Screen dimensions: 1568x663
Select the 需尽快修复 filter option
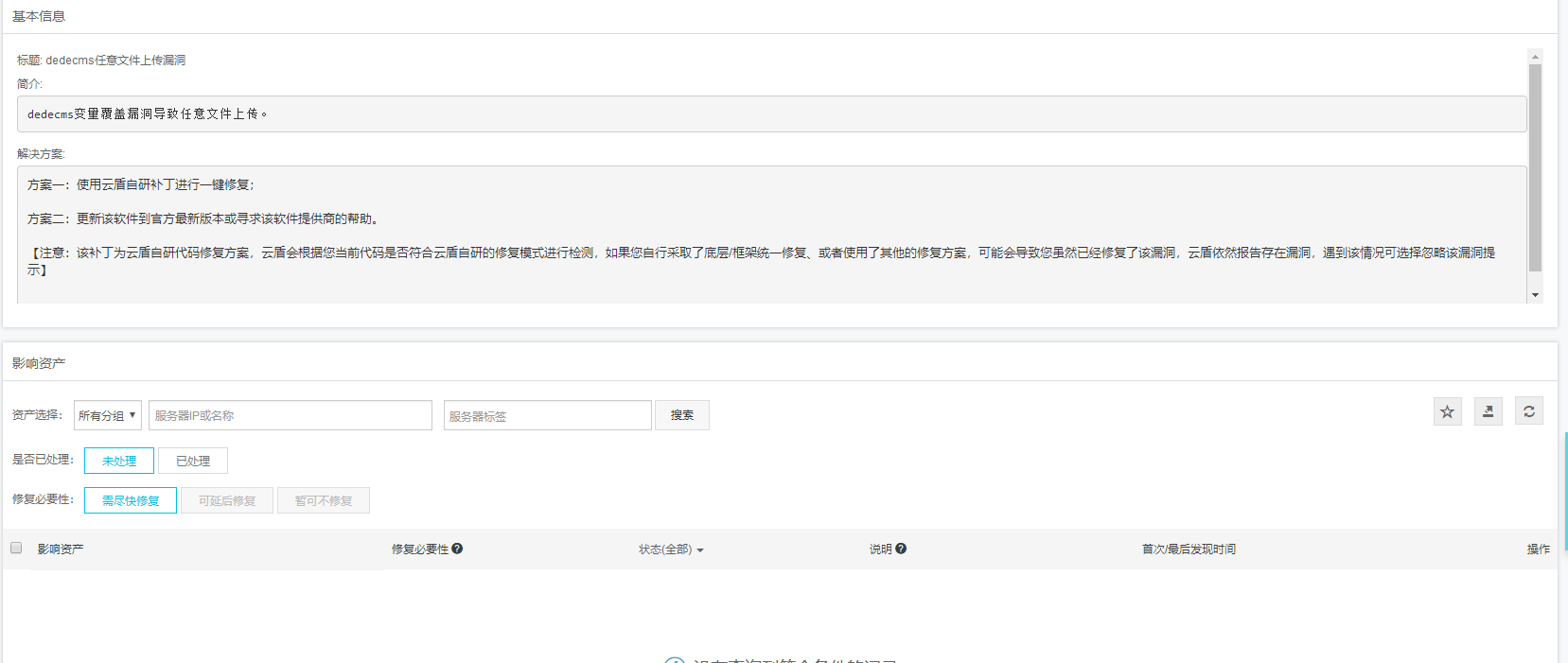(x=131, y=500)
